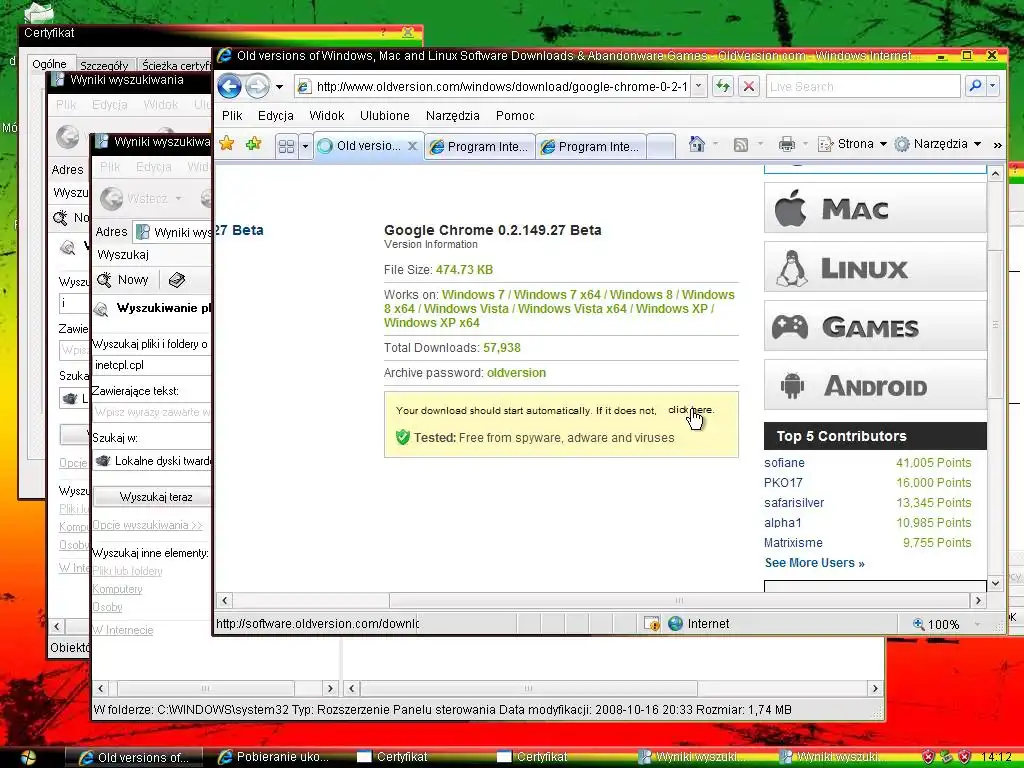Switch to first Program Inte... tab

pos(480,146)
